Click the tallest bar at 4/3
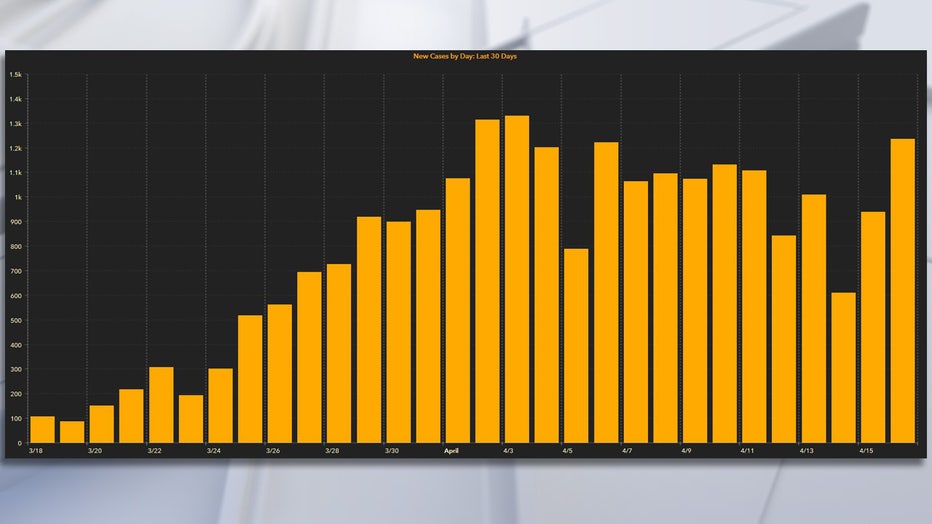932x524 pixels. click(x=517, y=279)
